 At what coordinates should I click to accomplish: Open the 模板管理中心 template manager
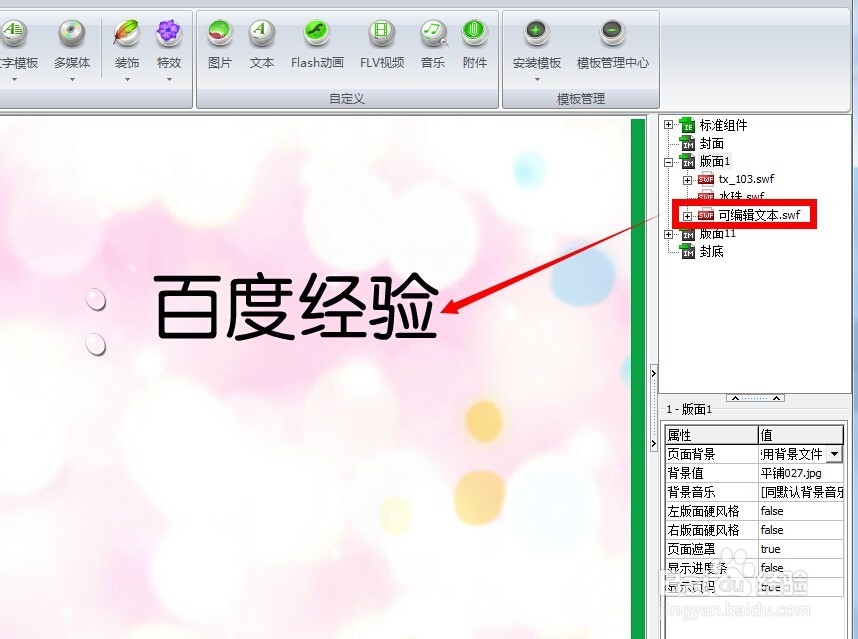(x=612, y=33)
